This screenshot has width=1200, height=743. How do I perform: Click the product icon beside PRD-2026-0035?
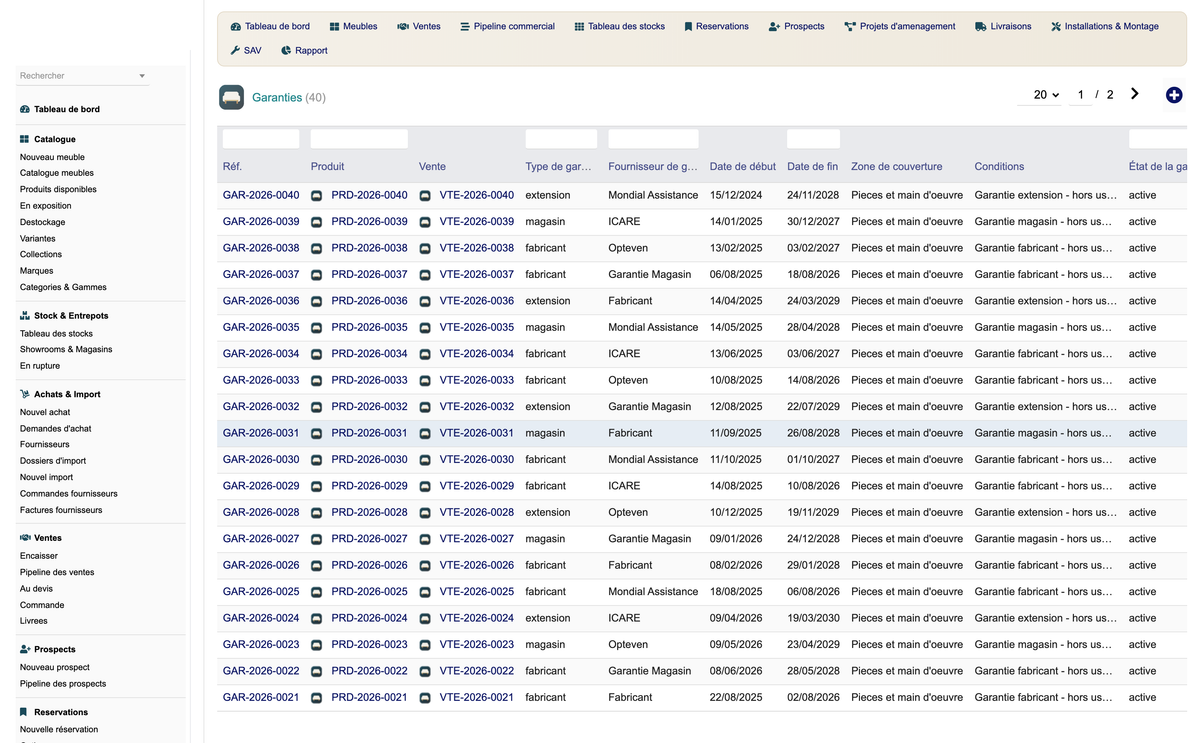pos(317,328)
